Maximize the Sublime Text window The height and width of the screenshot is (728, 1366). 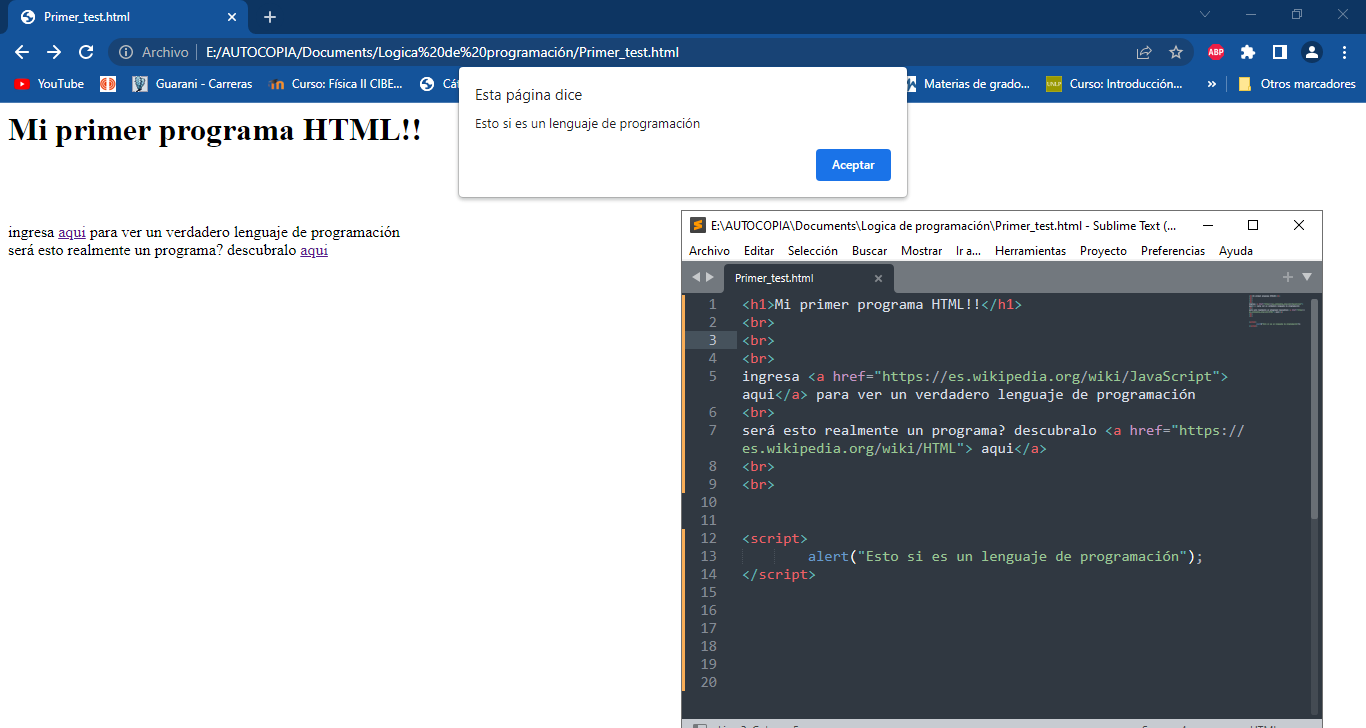coord(1253,225)
